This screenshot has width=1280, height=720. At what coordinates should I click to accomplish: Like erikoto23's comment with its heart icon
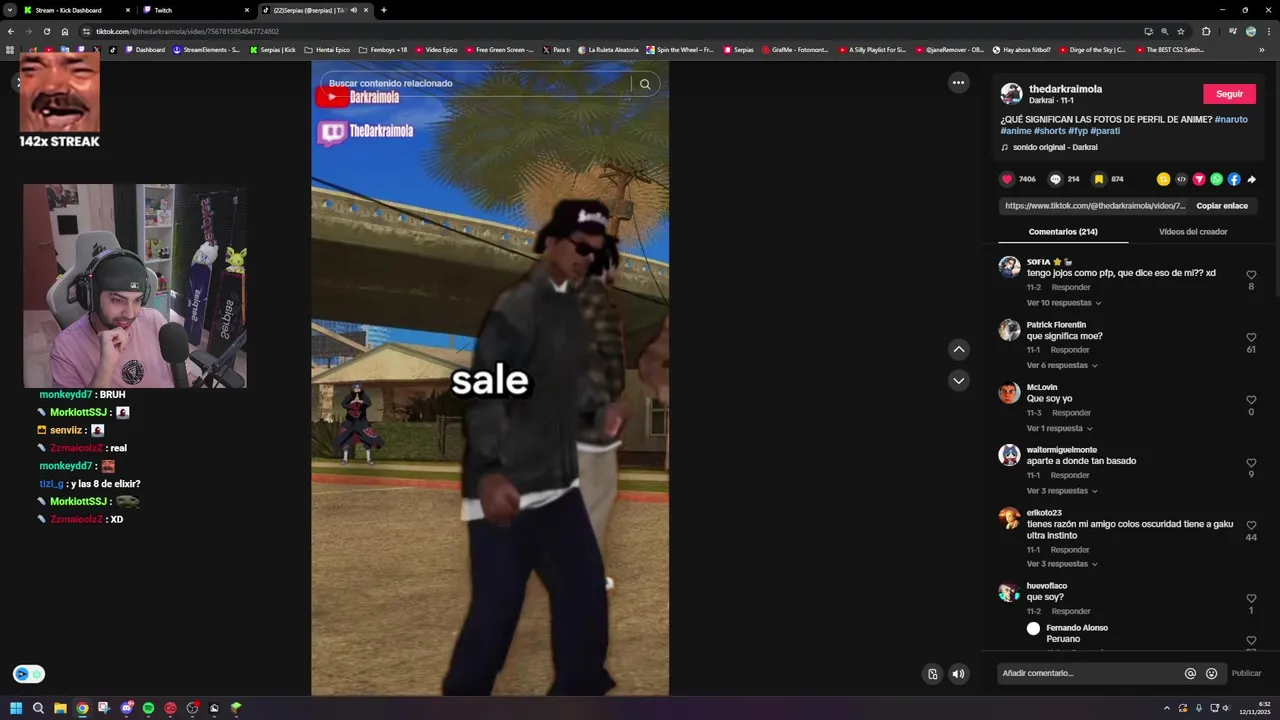click(x=1251, y=525)
